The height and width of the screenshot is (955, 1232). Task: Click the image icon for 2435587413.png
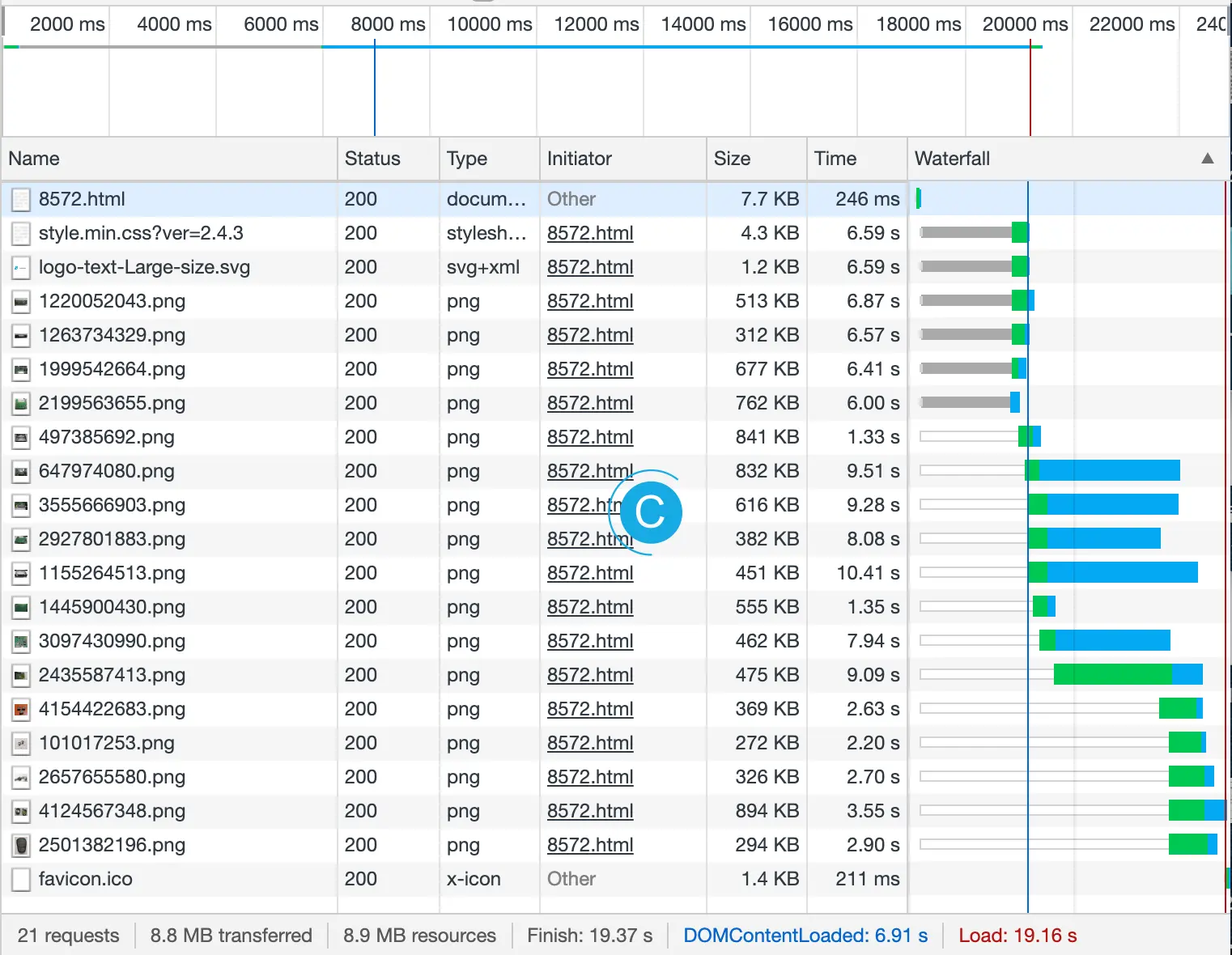point(21,675)
